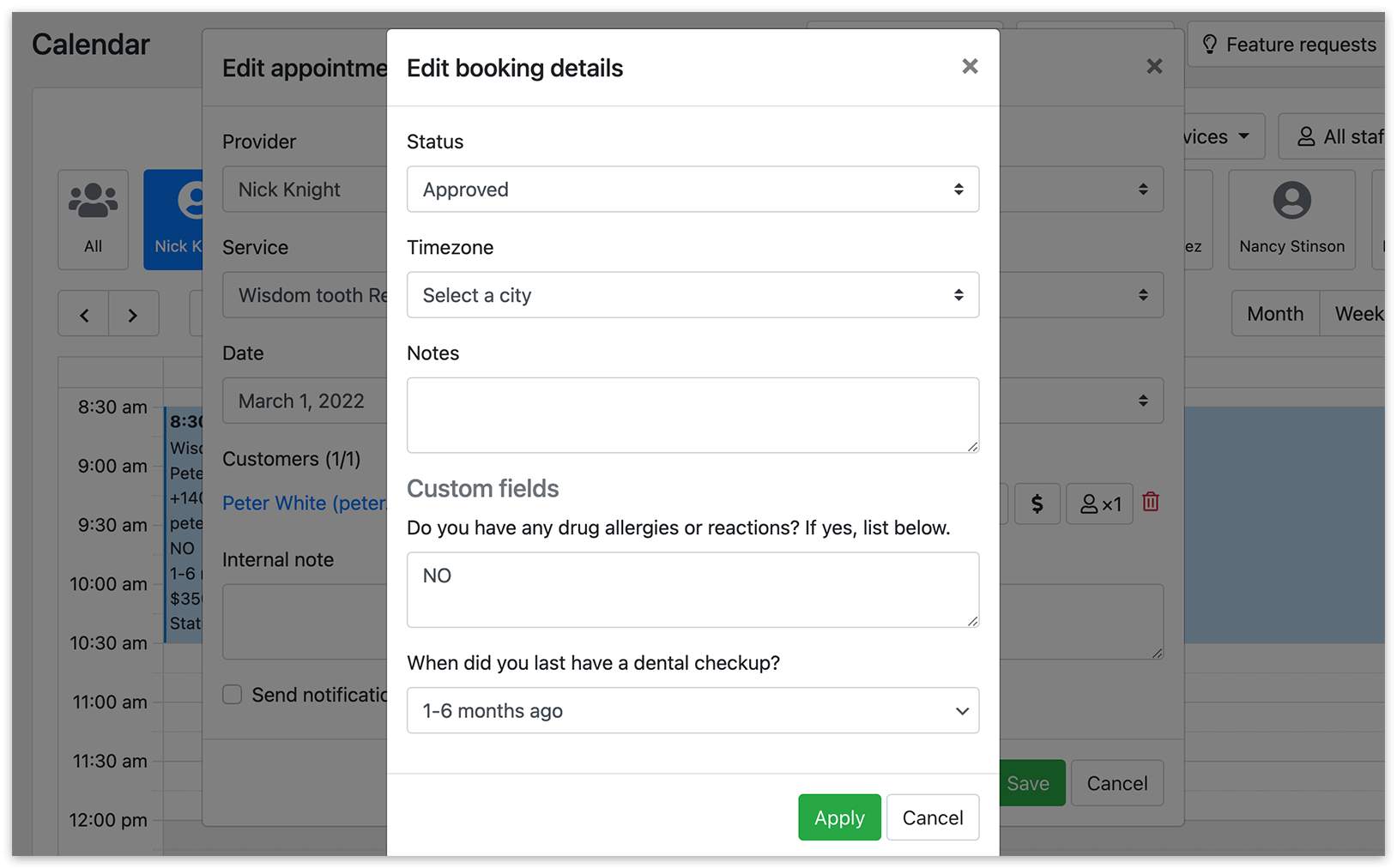This screenshot has height=868, width=1397.
Task: Click the dollar payment icon for customer
Action: point(1037,503)
